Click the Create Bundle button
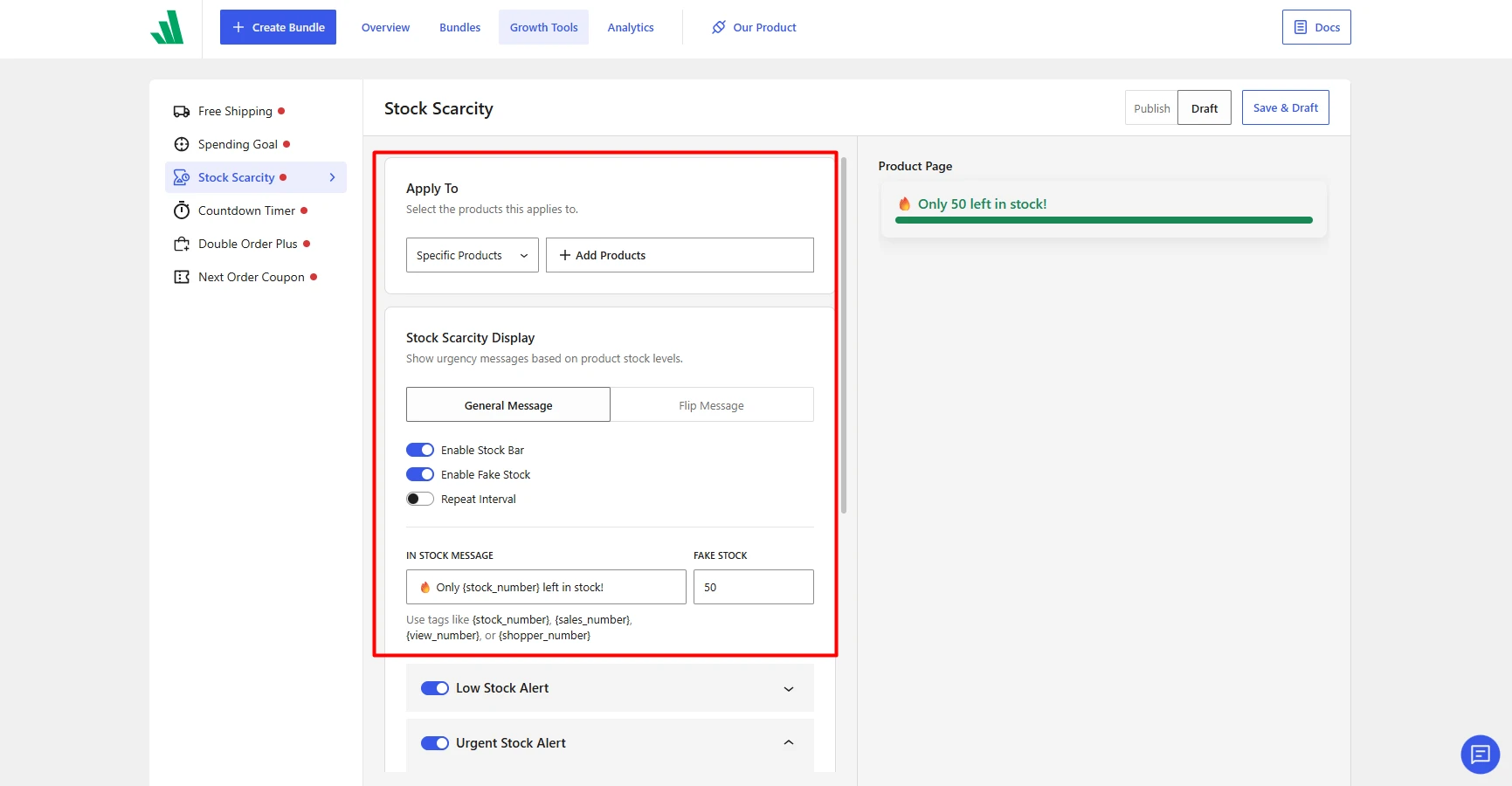The width and height of the screenshot is (1512, 786). pyautogui.click(x=278, y=27)
